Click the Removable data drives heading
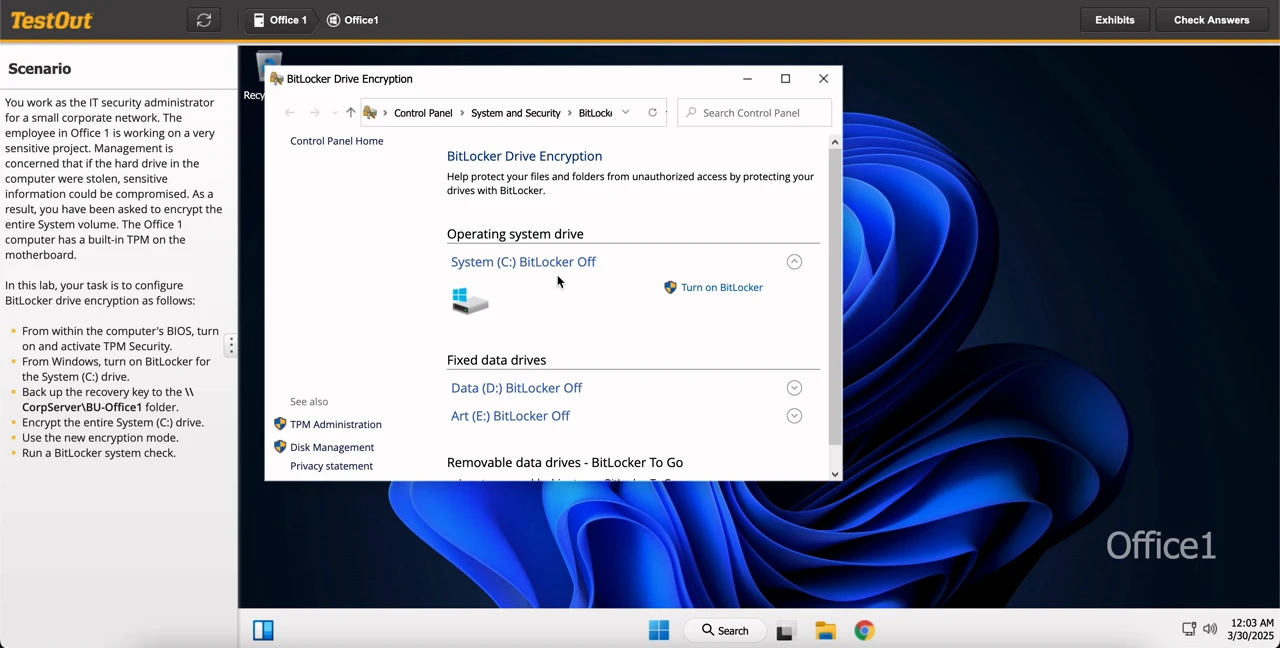Viewport: 1280px width, 648px height. pos(565,462)
